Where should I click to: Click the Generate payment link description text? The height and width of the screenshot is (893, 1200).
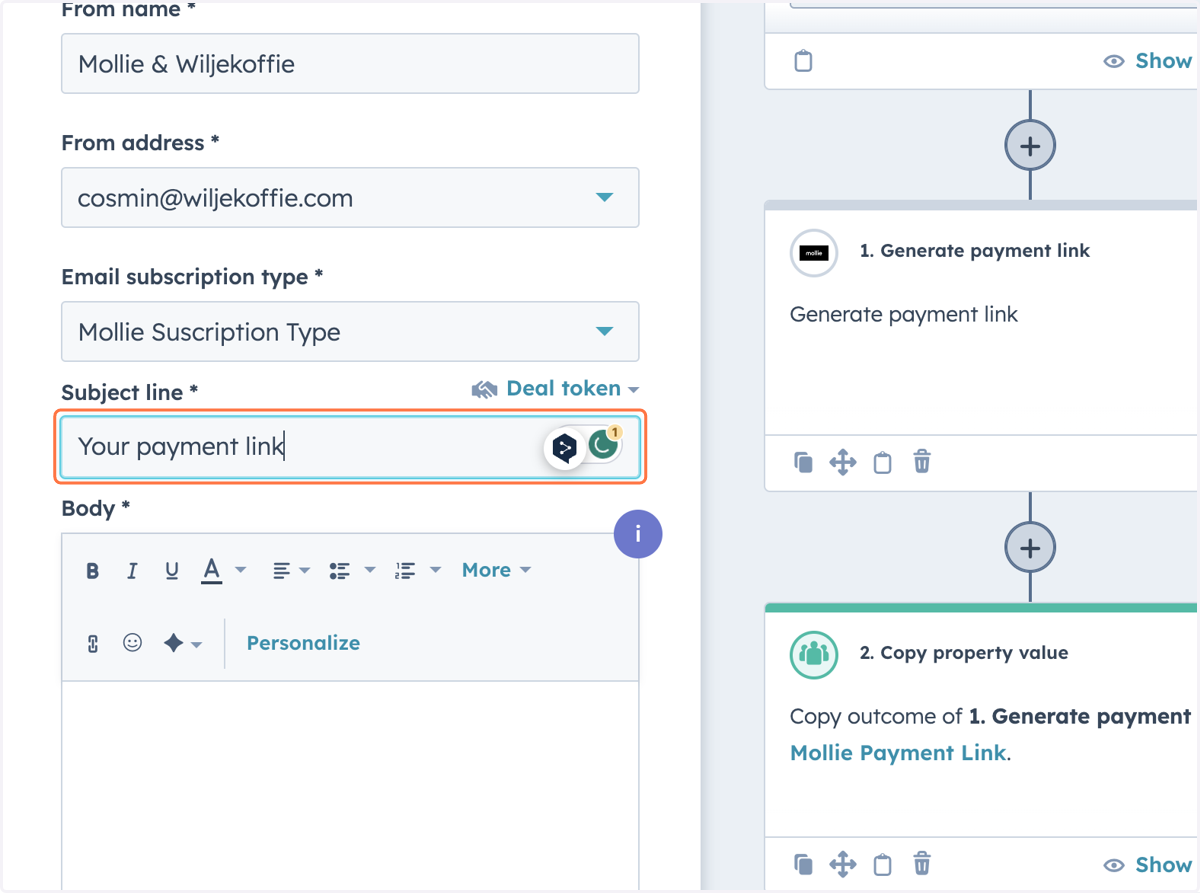[x=904, y=314]
